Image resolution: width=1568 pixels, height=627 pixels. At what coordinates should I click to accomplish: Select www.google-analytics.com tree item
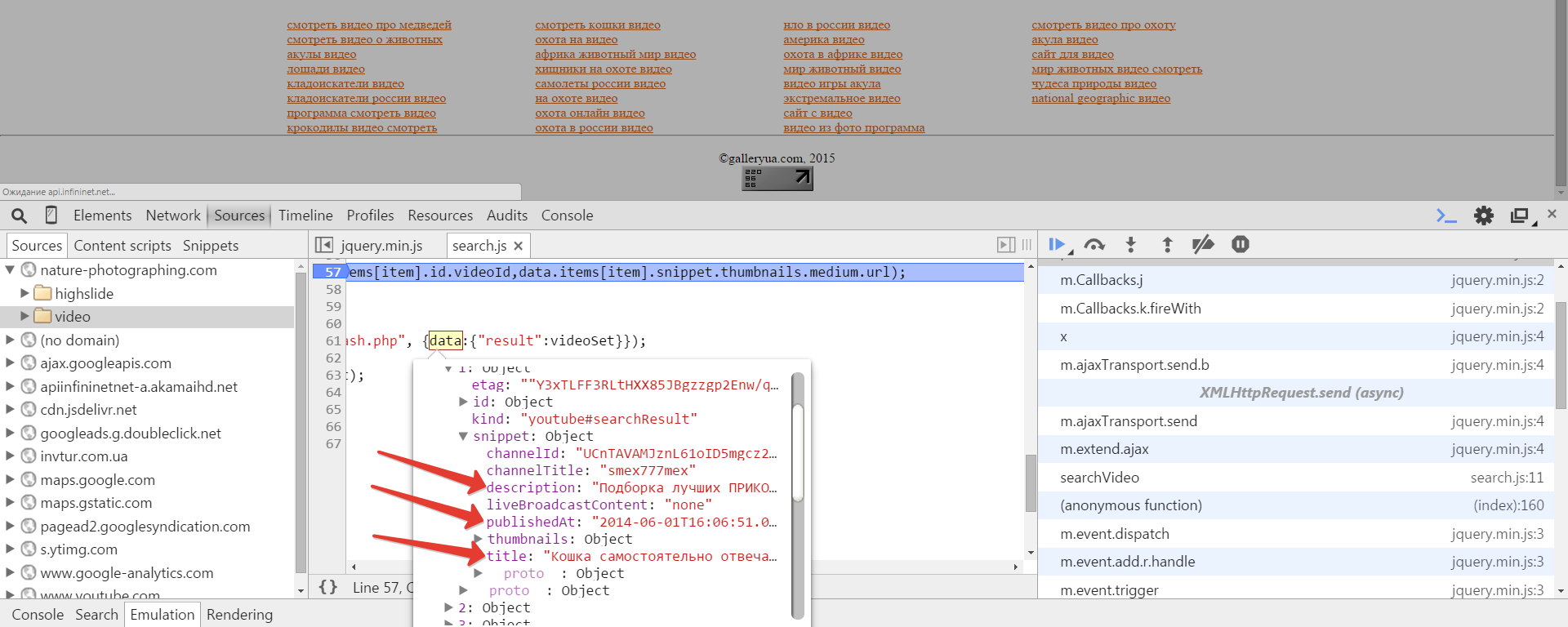point(127,573)
